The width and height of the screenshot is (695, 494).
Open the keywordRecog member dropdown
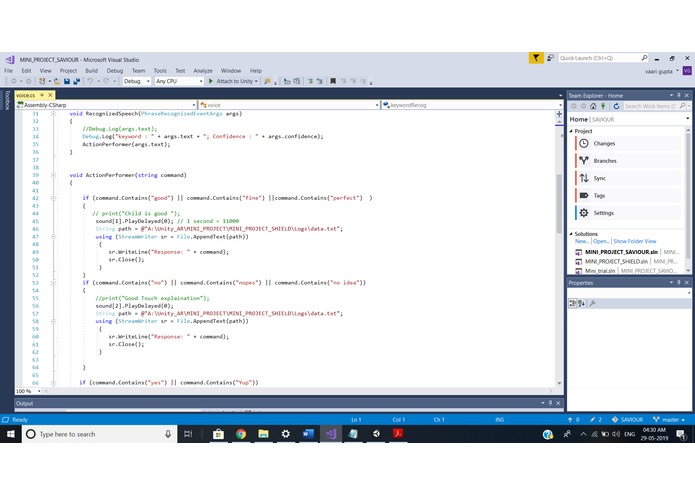pyautogui.click(x=472, y=105)
